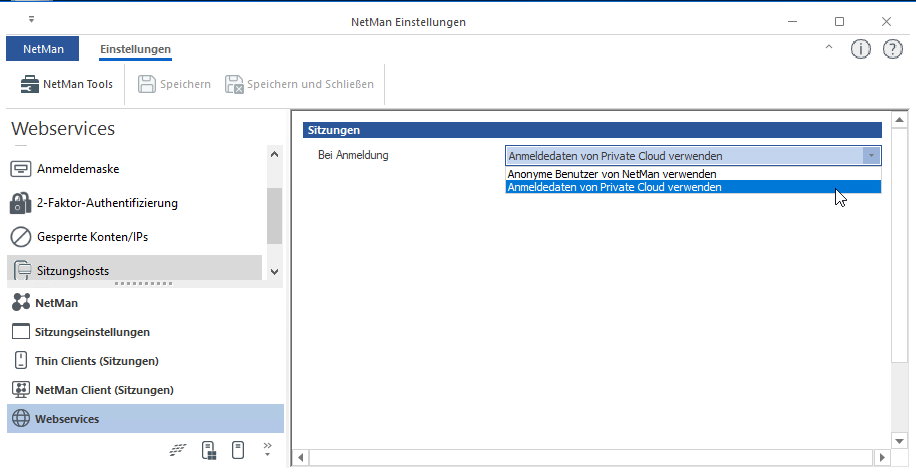The width and height of the screenshot is (916, 474).
Task: Minimize the NetMan Einstellungen window
Action: 792,22
